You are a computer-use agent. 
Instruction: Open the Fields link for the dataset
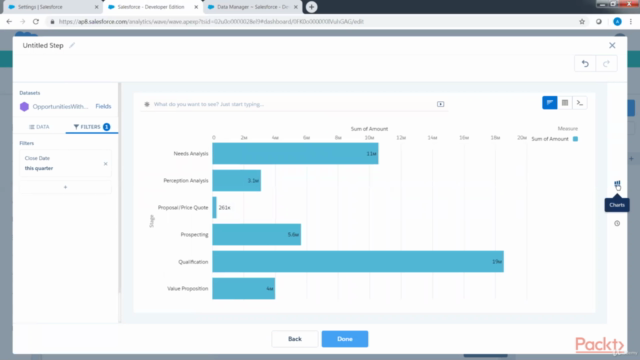point(103,106)
